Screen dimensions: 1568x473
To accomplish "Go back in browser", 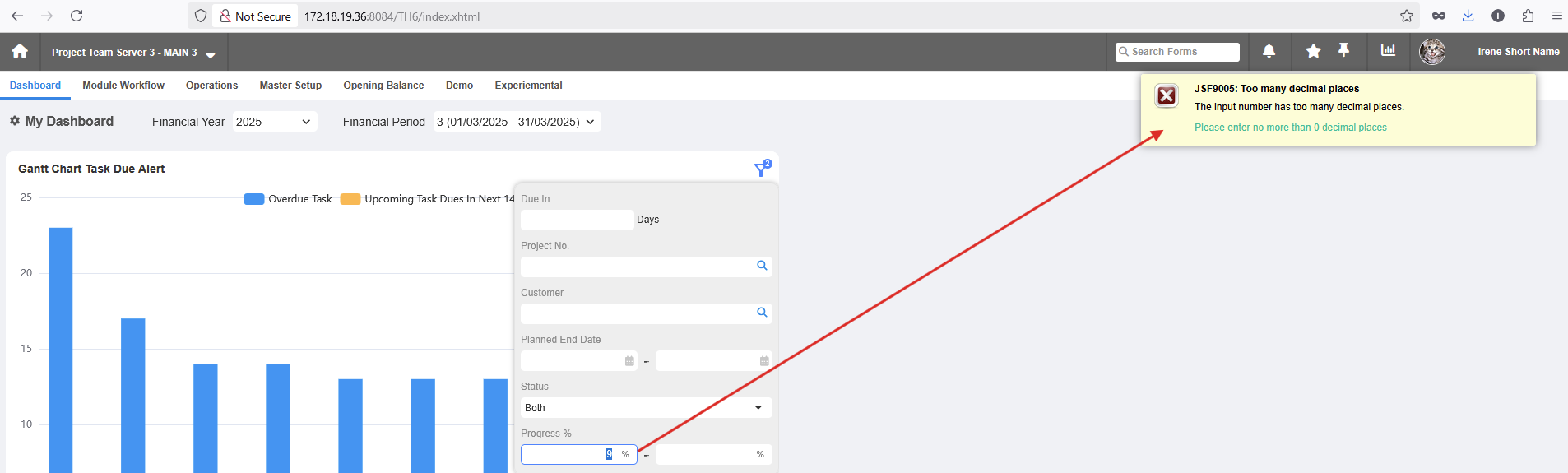I will click(17, 16).
